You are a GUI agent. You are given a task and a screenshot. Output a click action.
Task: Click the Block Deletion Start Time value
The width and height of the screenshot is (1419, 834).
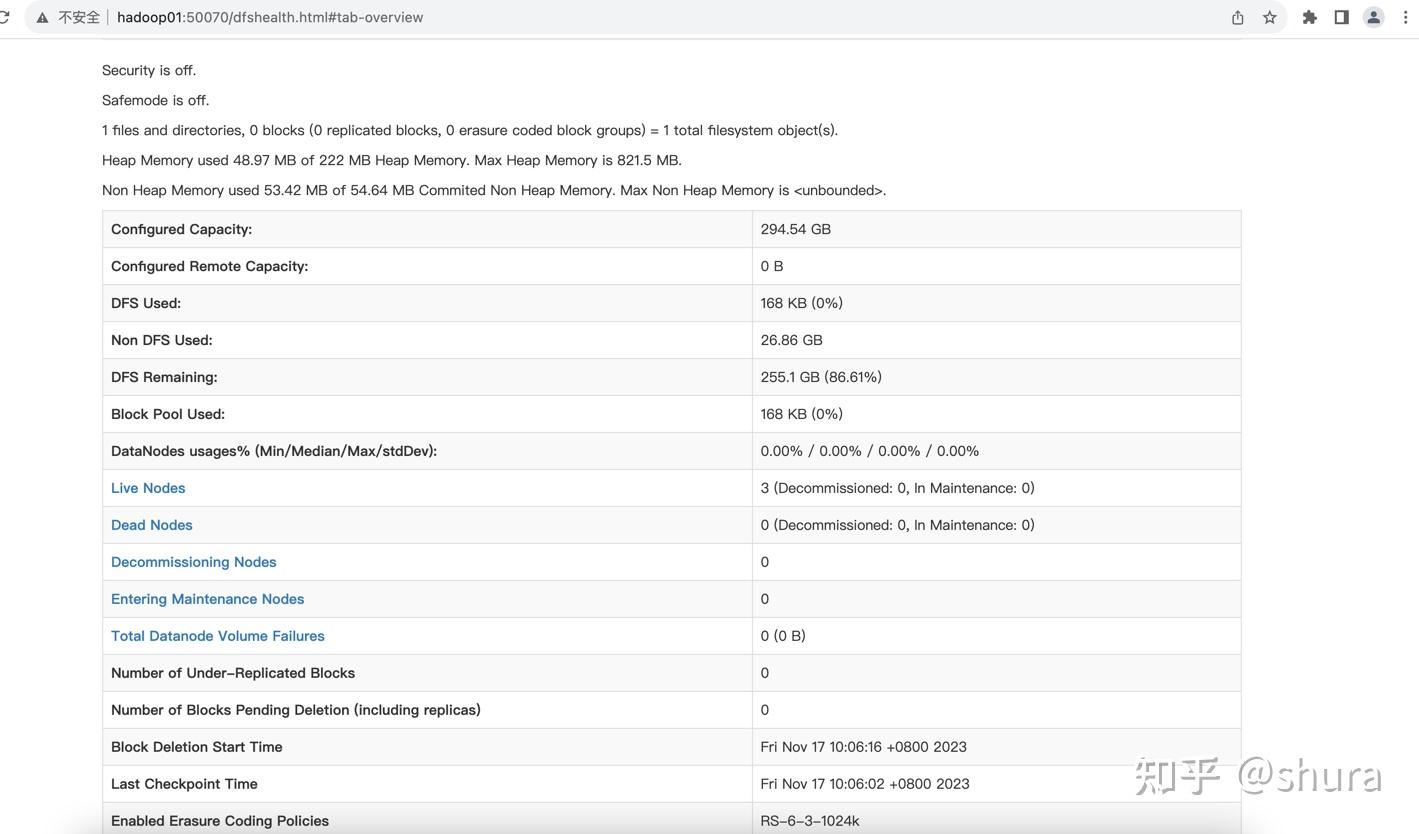[864, 747]
